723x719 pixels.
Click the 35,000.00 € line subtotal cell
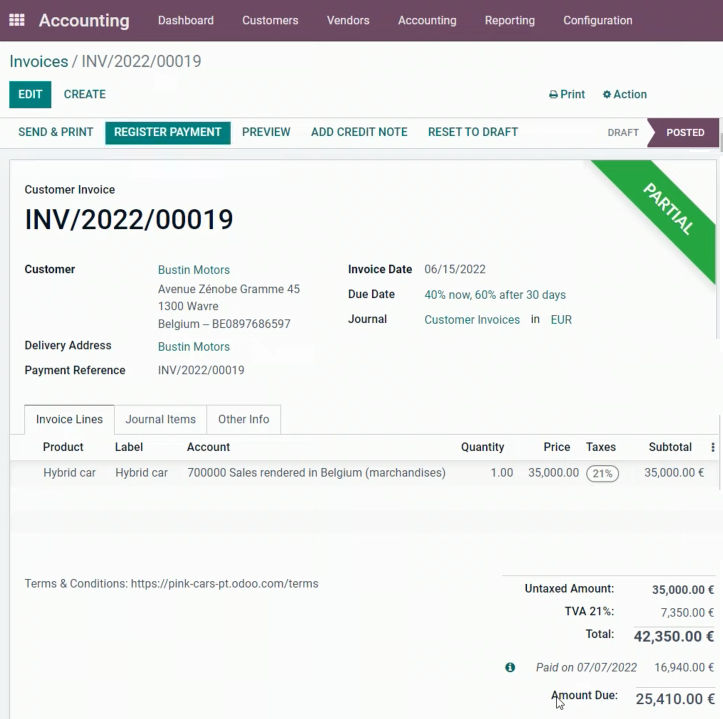(x=674, y=473)
